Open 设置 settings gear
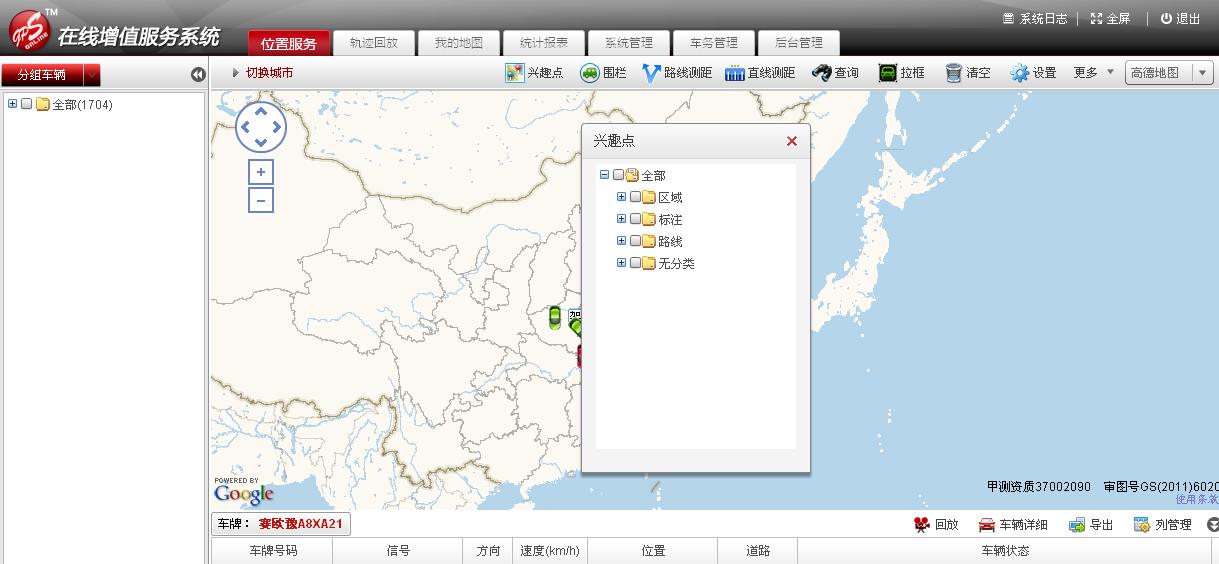Viewport: 1219px width, 564px height. point(1019,73)
